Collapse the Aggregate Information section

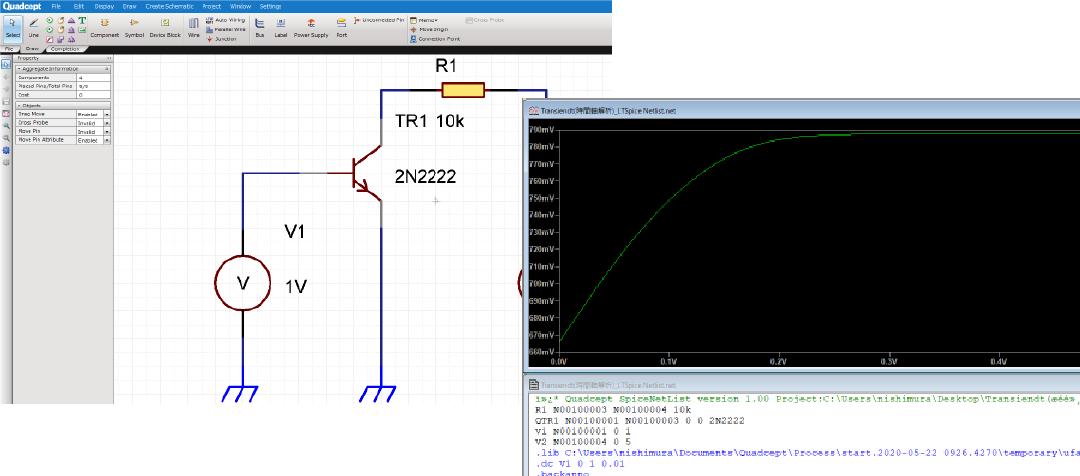coord(19,68)
